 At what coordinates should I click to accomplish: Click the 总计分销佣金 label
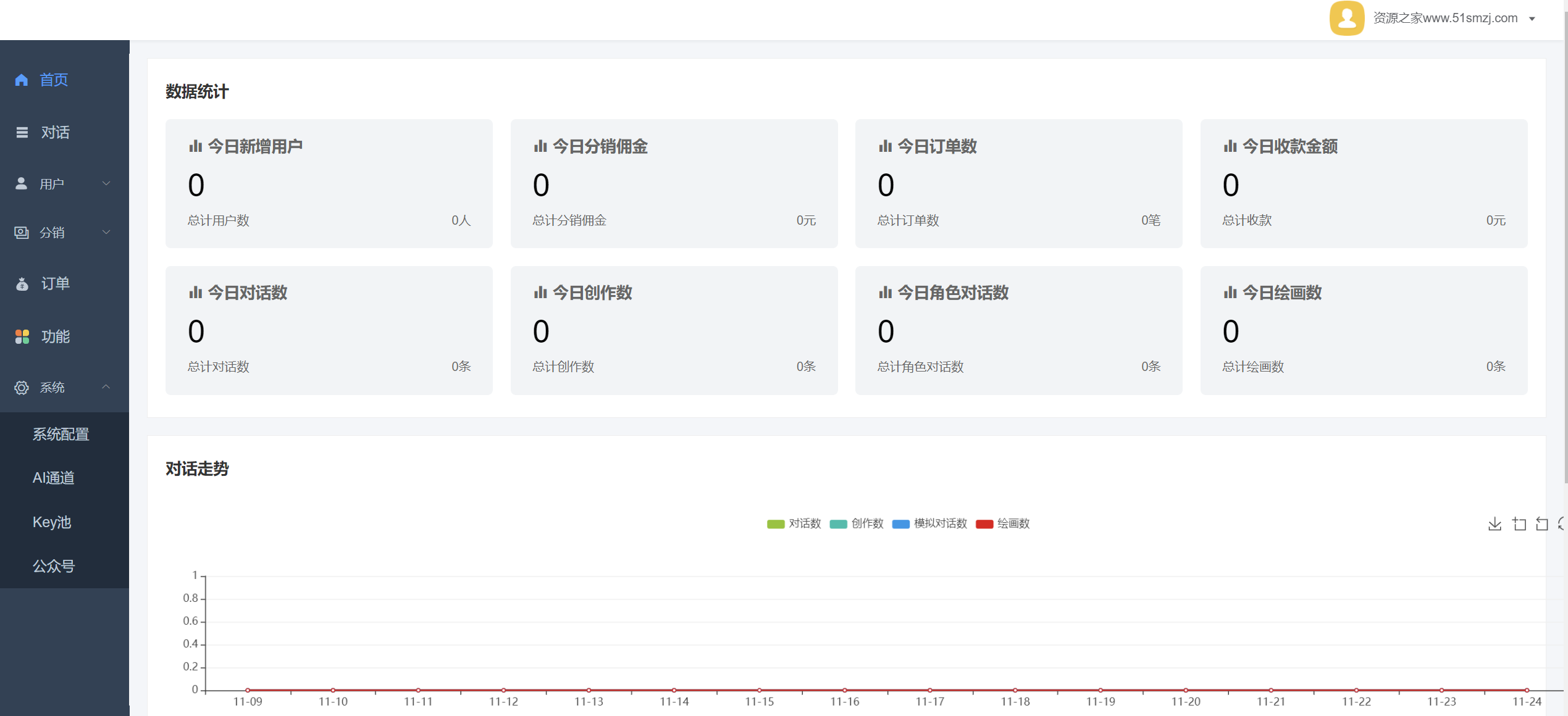pyautogui.click(x=569, y=220)
